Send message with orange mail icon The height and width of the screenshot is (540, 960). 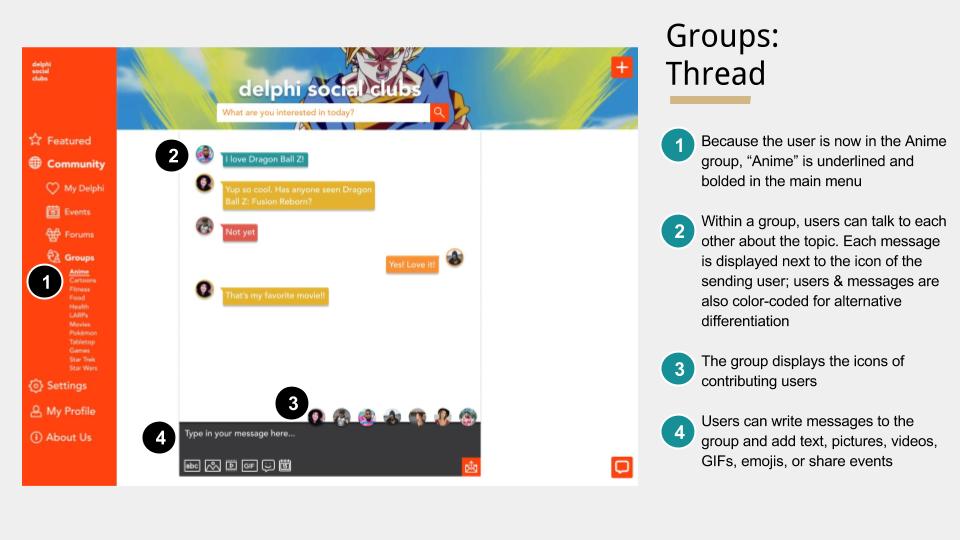pos(471,467)
